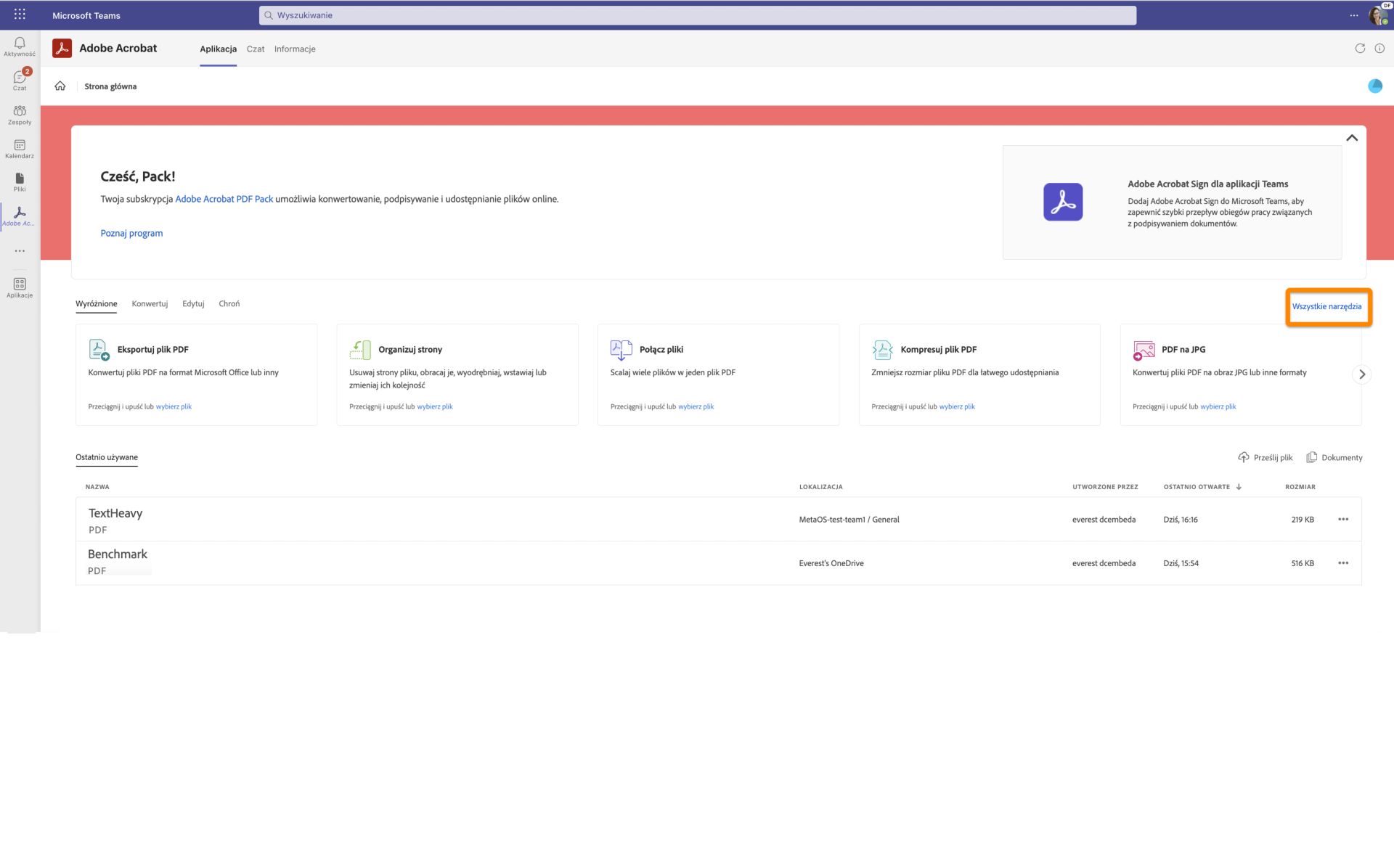Screen dimensions: 1394x868
Task: Click the MetaOS-test-team1 / General location
Action: (x=849, y=520)
